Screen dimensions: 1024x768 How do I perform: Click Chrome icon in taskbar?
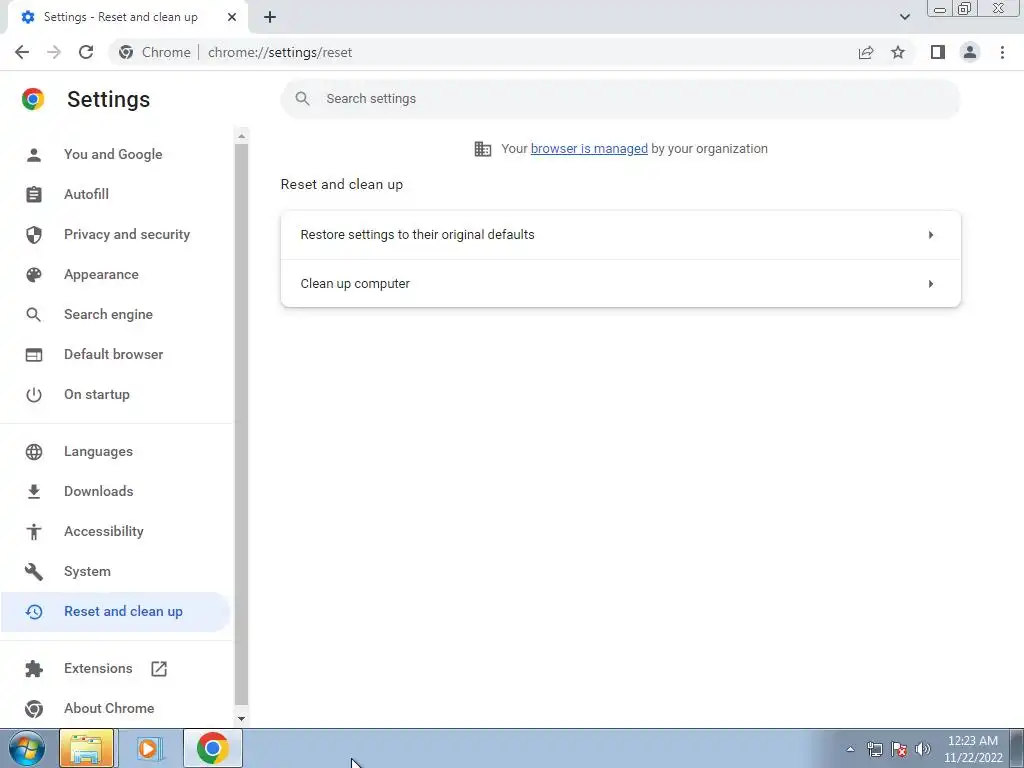[213, 748]
